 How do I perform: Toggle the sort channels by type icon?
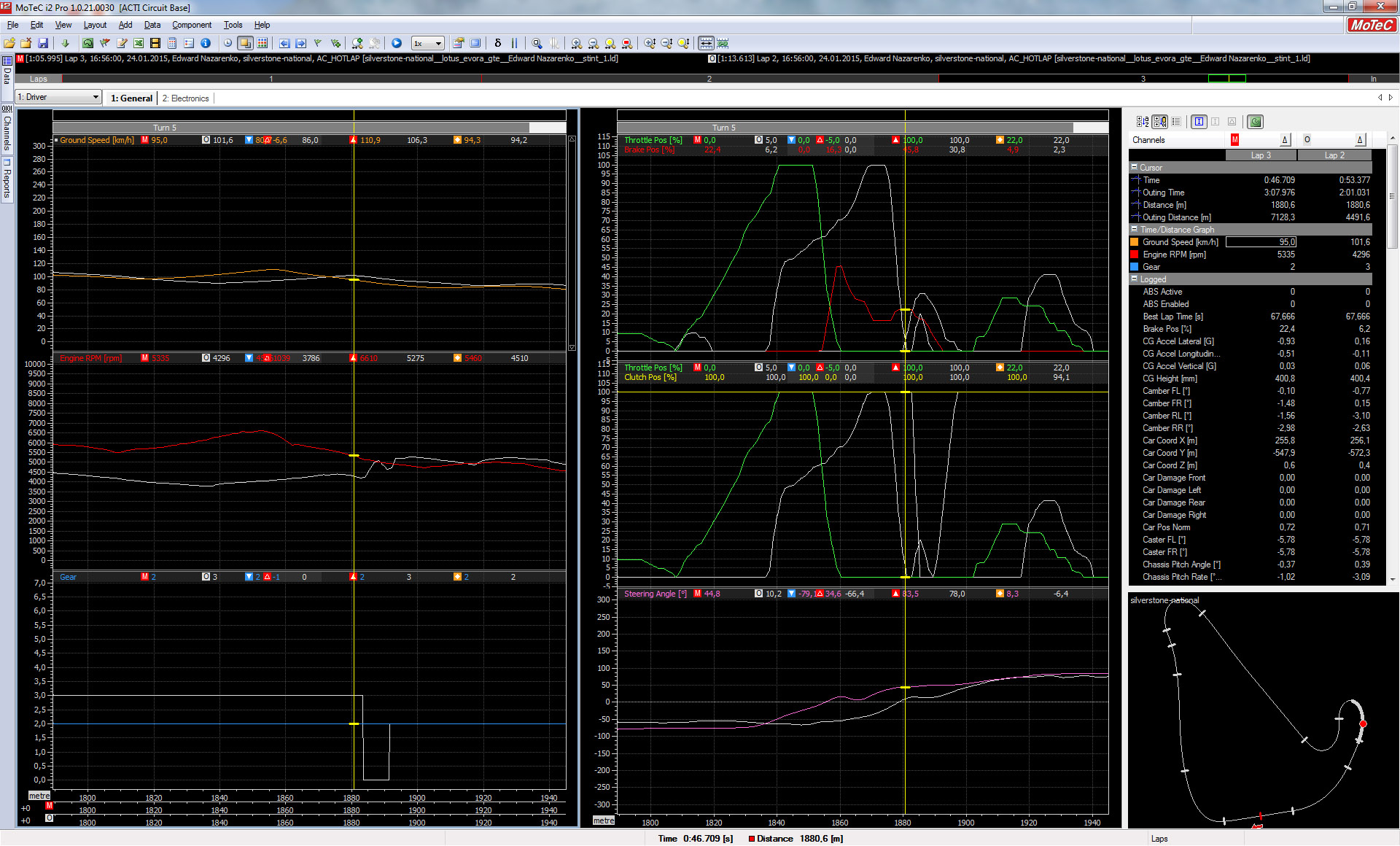pos(1159,122)
